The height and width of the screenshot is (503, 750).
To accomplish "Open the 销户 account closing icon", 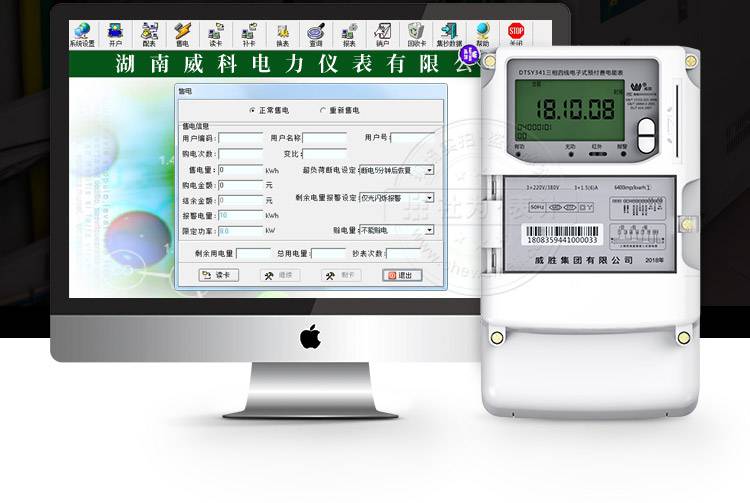I will (382, 34).
